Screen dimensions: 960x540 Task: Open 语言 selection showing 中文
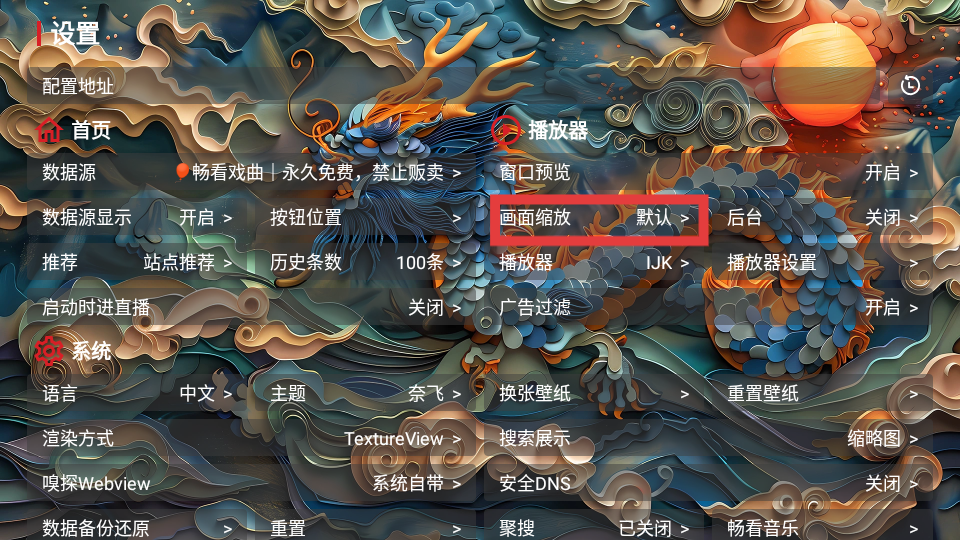(137, 393)
